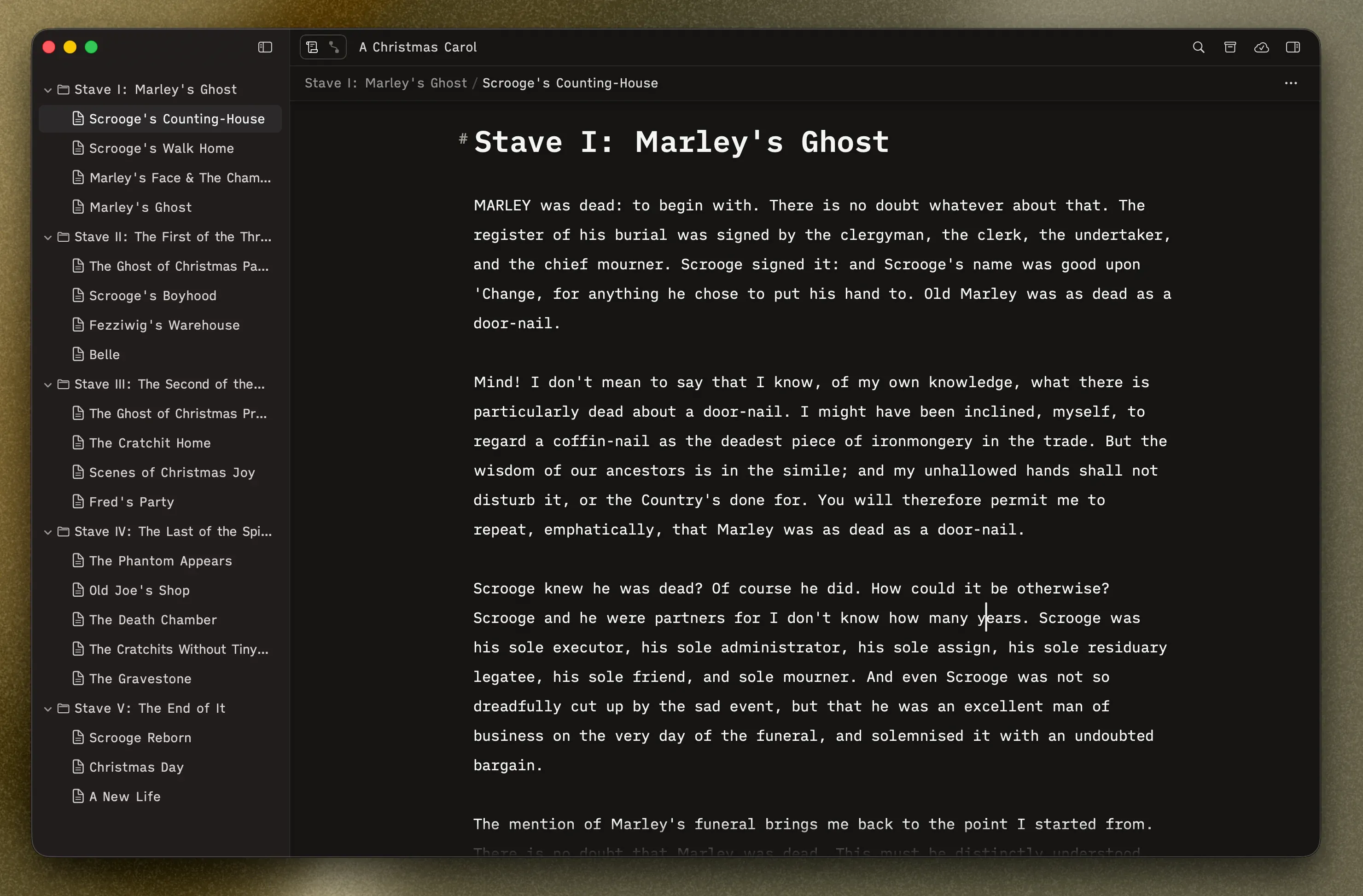Viewport: 1363px width, 896px height.
Task: Go to Stave I: Marley's Ghost breadcrumb
Action: [385, 83]
